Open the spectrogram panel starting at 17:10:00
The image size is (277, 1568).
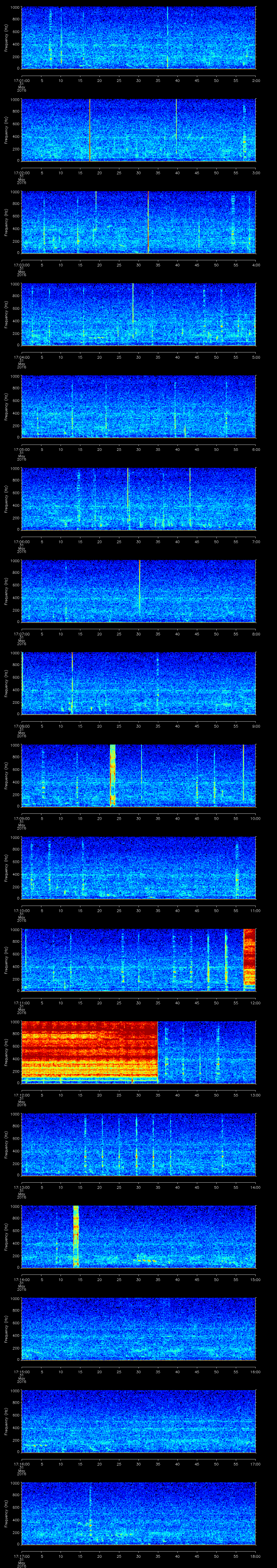[138, 868]
